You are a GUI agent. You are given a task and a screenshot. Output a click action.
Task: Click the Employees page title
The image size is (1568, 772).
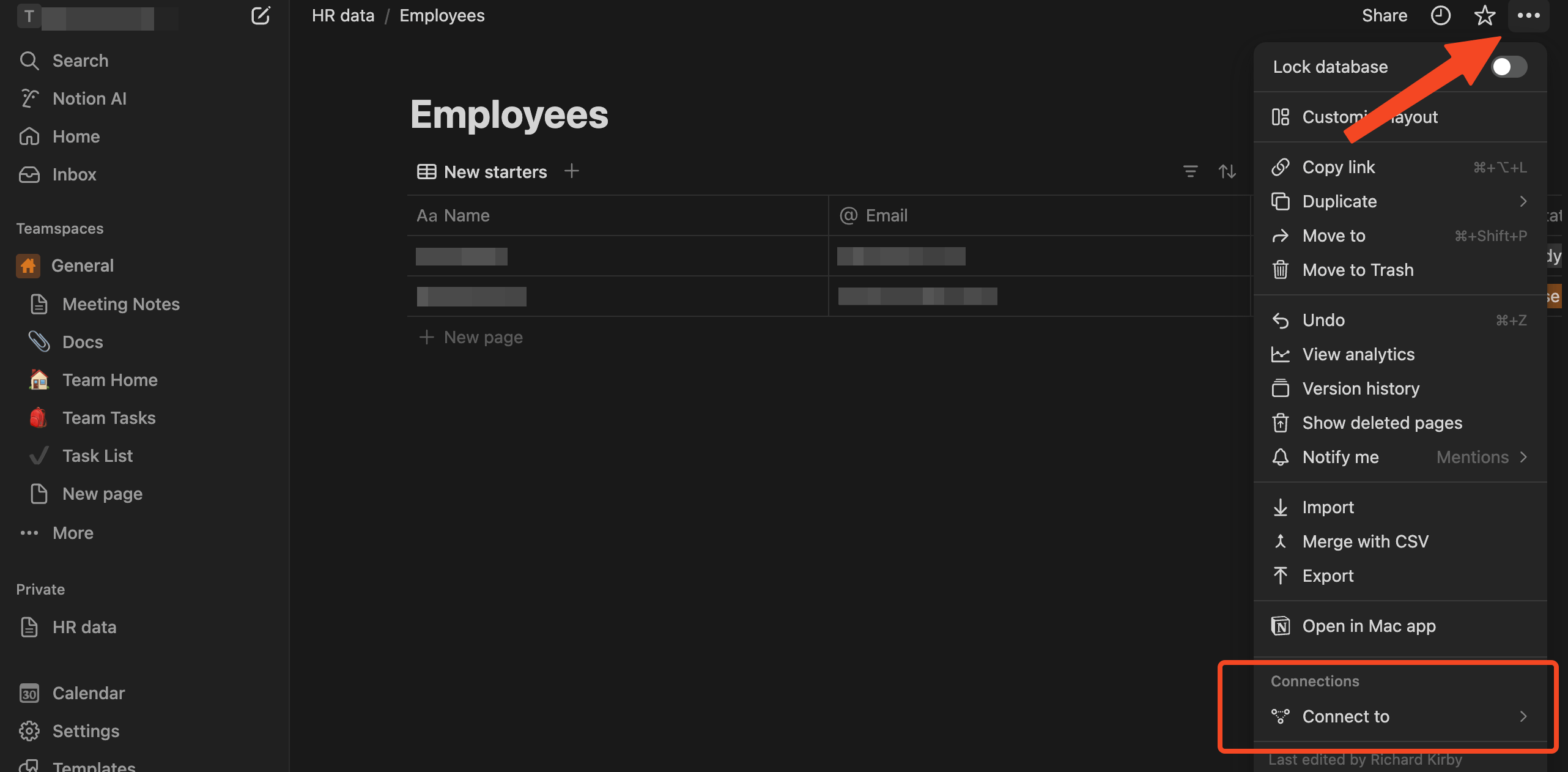pos(509,114)
